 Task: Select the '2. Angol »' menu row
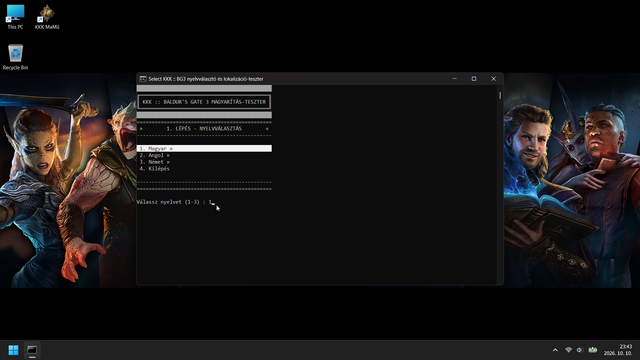[155, 155]
